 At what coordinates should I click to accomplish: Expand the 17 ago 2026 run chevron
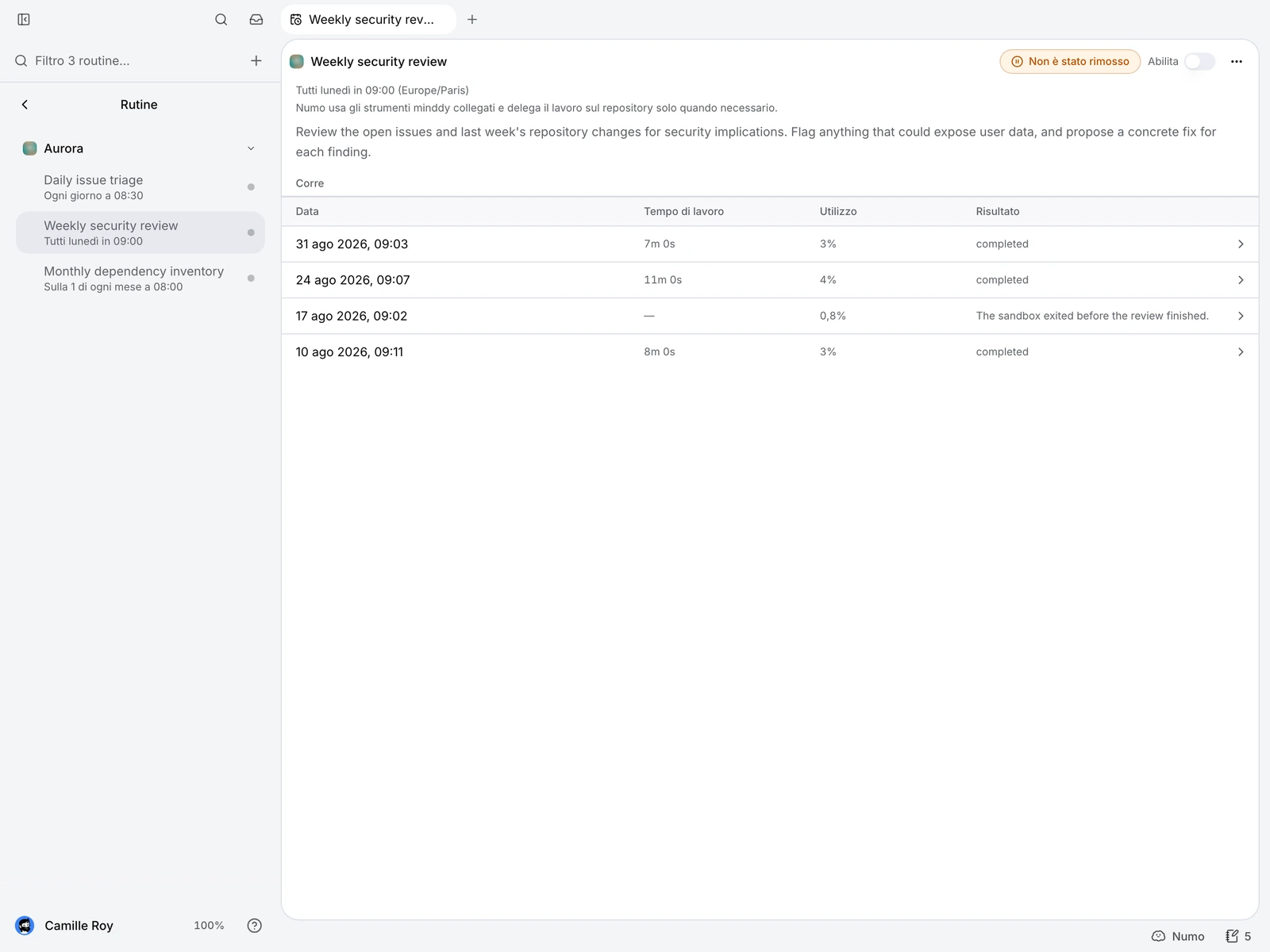(1241, 316)
